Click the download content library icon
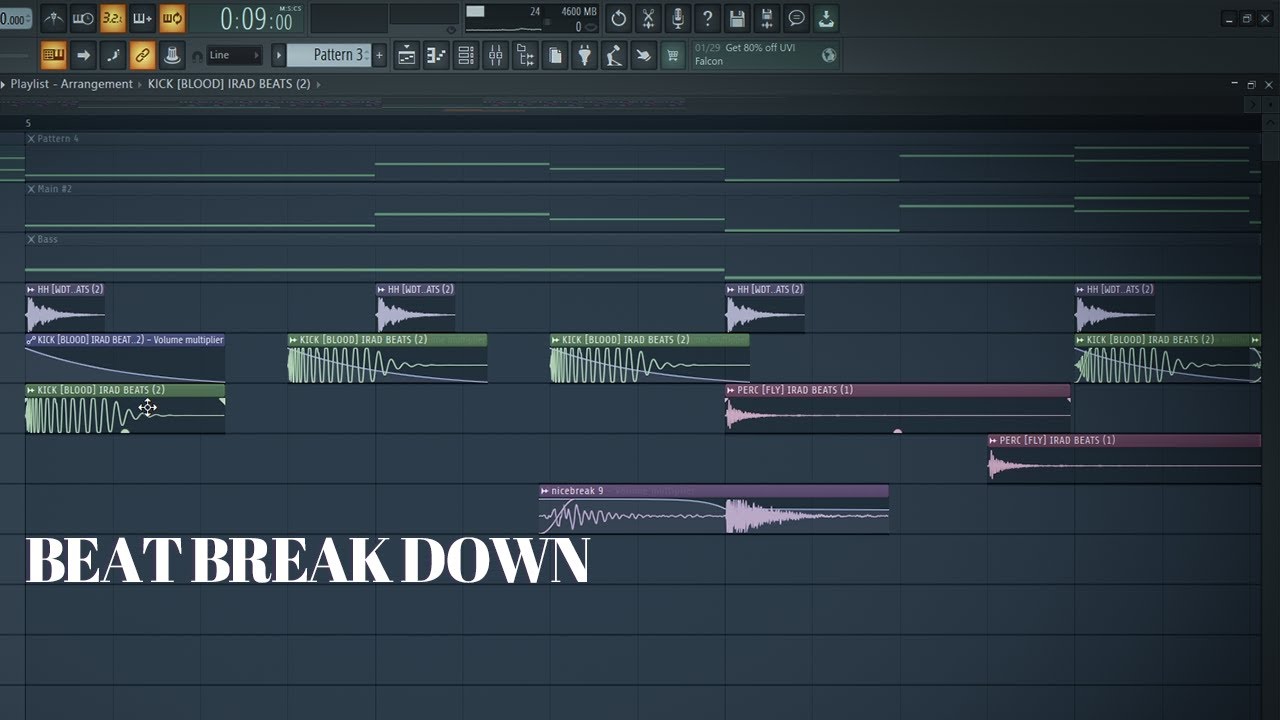 826,18
